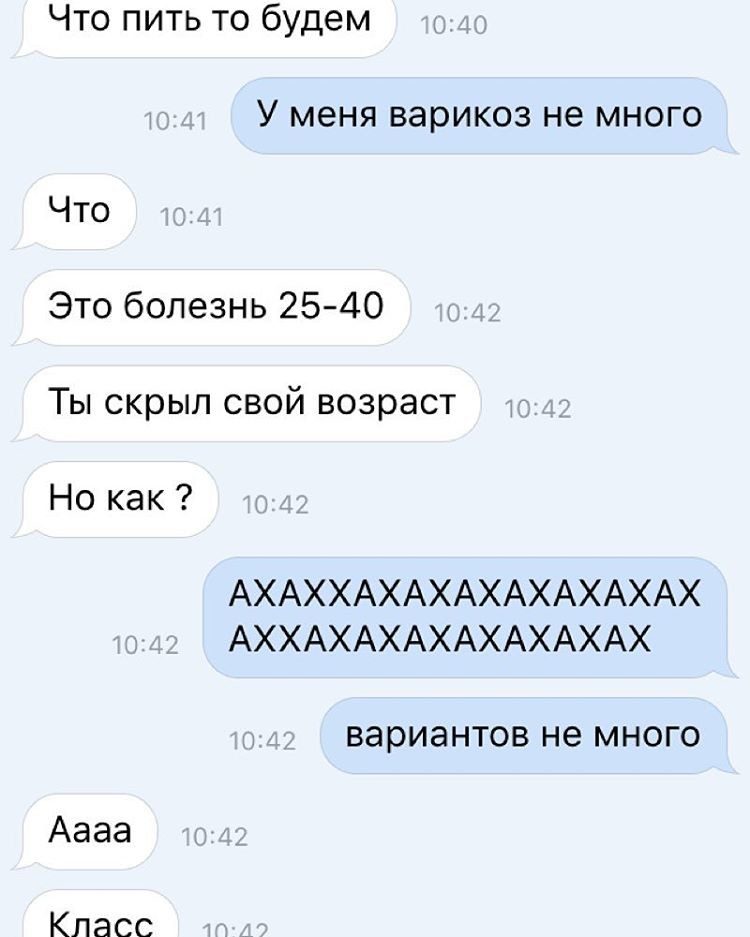Tap the partially visible timestamp beside 'Класс'
The height and width of the screenshot is (937, 750).
235,929
